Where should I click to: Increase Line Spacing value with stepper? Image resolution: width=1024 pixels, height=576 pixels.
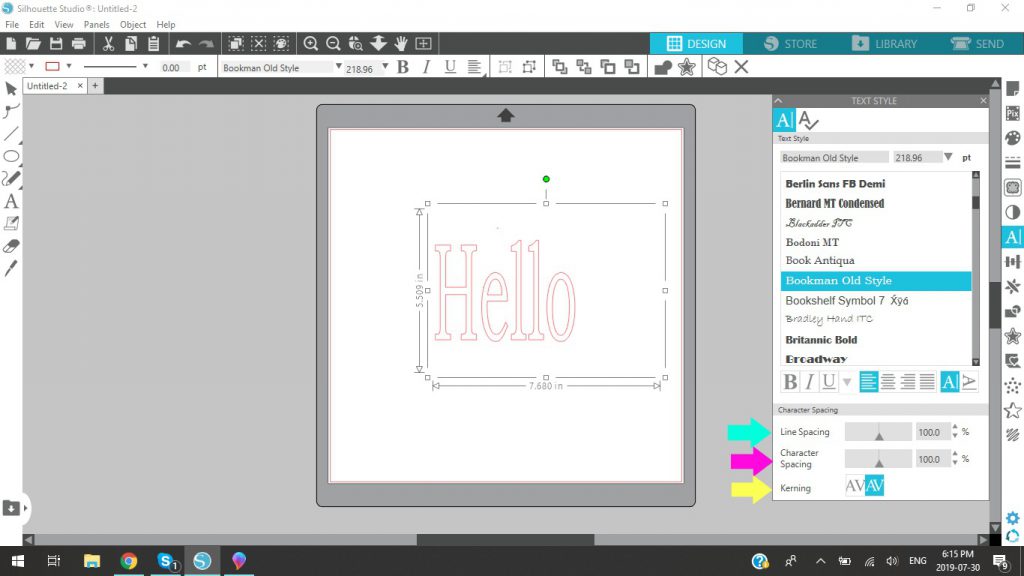tap(955, 428)
